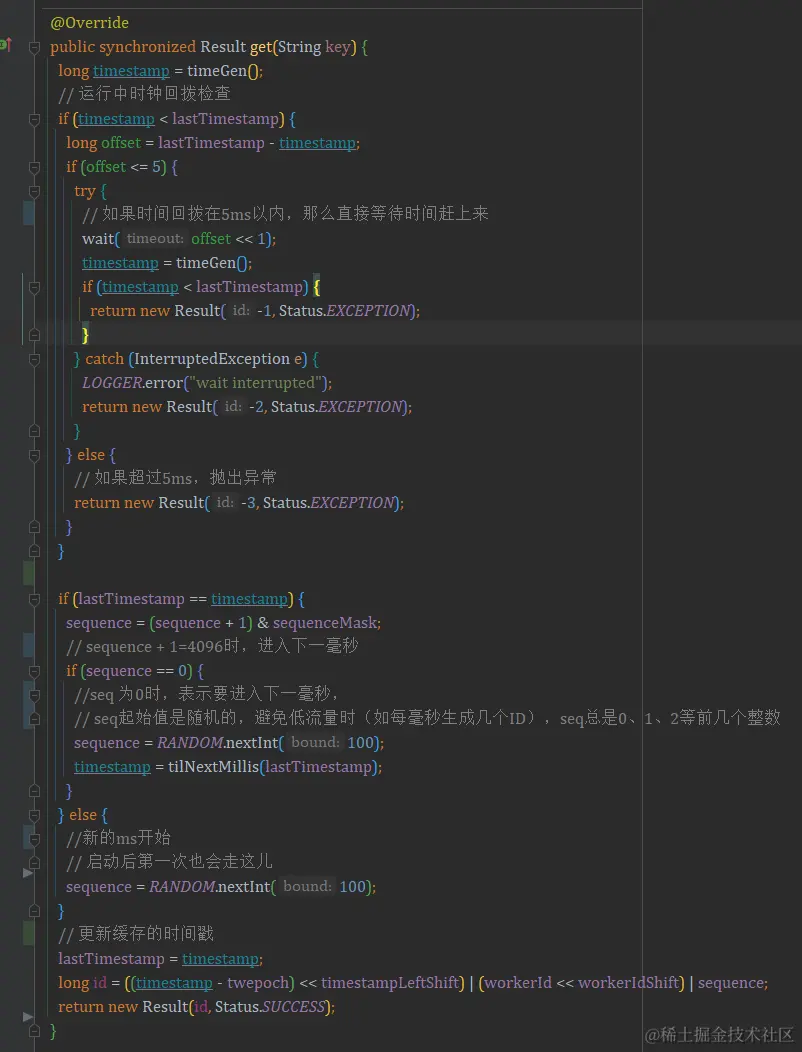Click the 'sequenceMask' identifier
The width and height of the screenshot is (802, 1052).
pyautogui.click(x=325, y=623)
